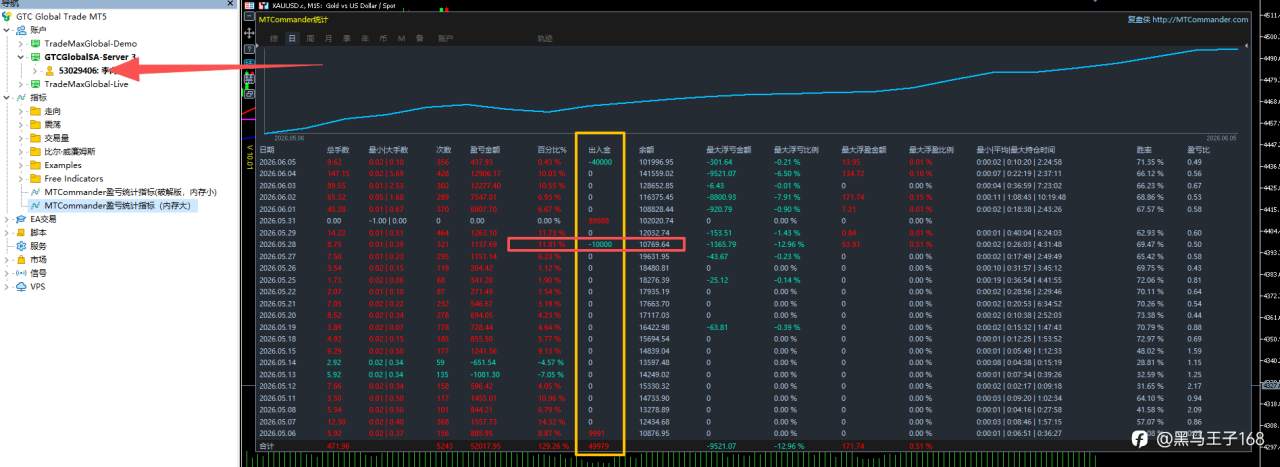Image resolution: width=1280 pixels, height=467 pixels.
Task: Expand the TradeMaxGlobal-Demo server node
Action: click(x=22, y=44)
